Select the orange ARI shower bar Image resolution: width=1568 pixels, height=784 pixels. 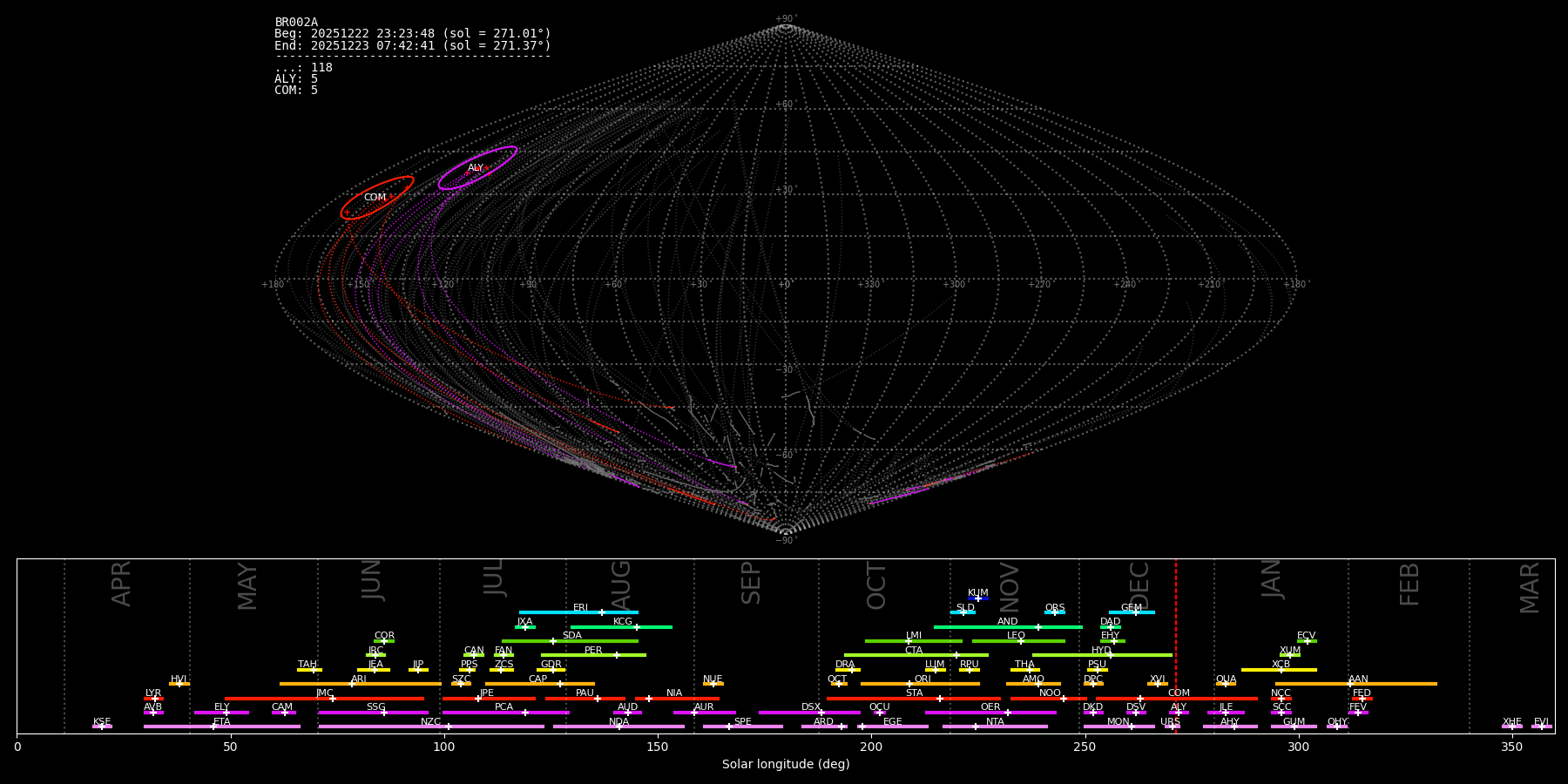pyautogui.click(x=360, y=684)
